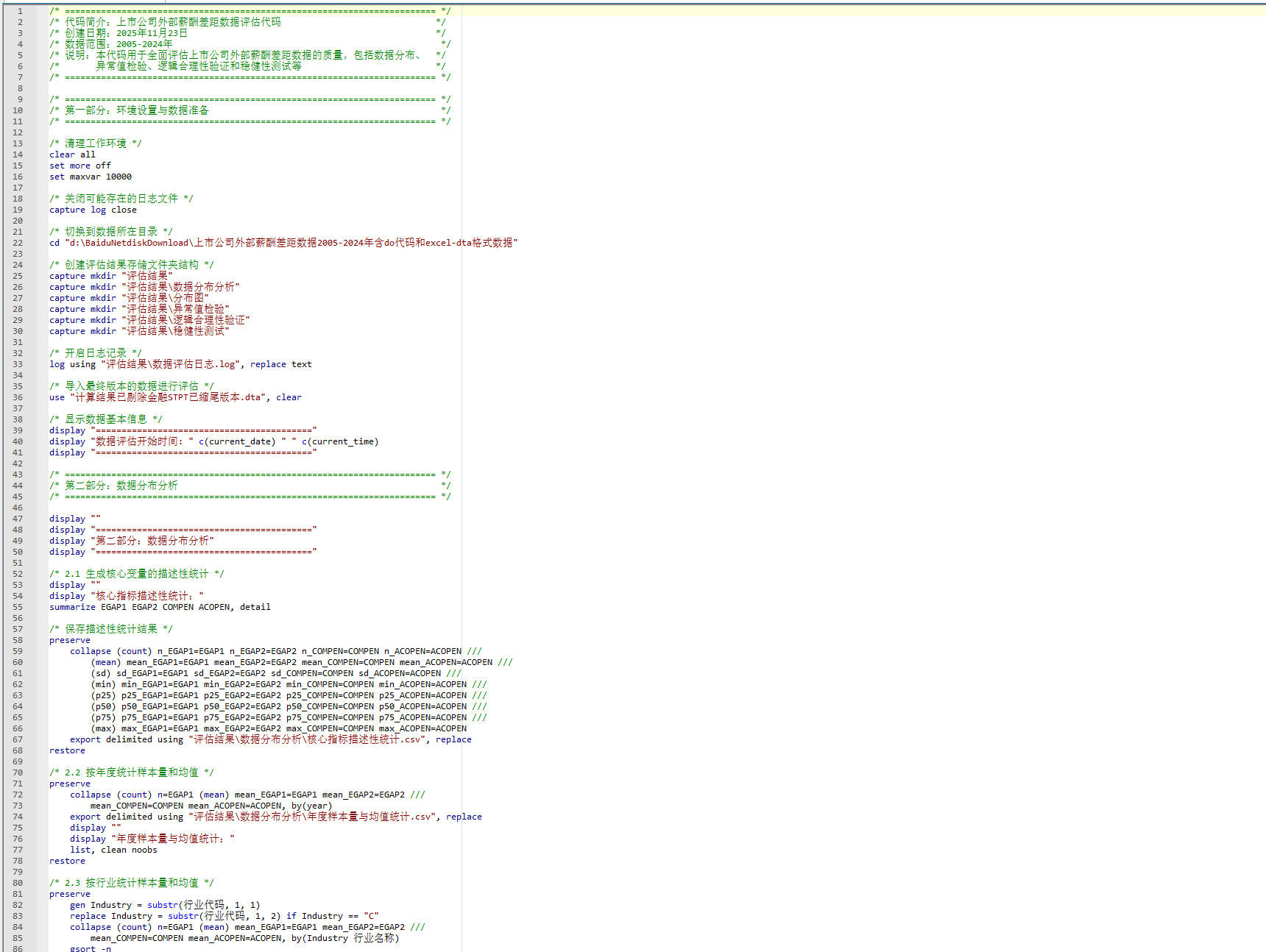Click the export line for "核心指标描述性统计.csv"
The width and height of the screenshot is (1266, 952).
pos(271,739)
